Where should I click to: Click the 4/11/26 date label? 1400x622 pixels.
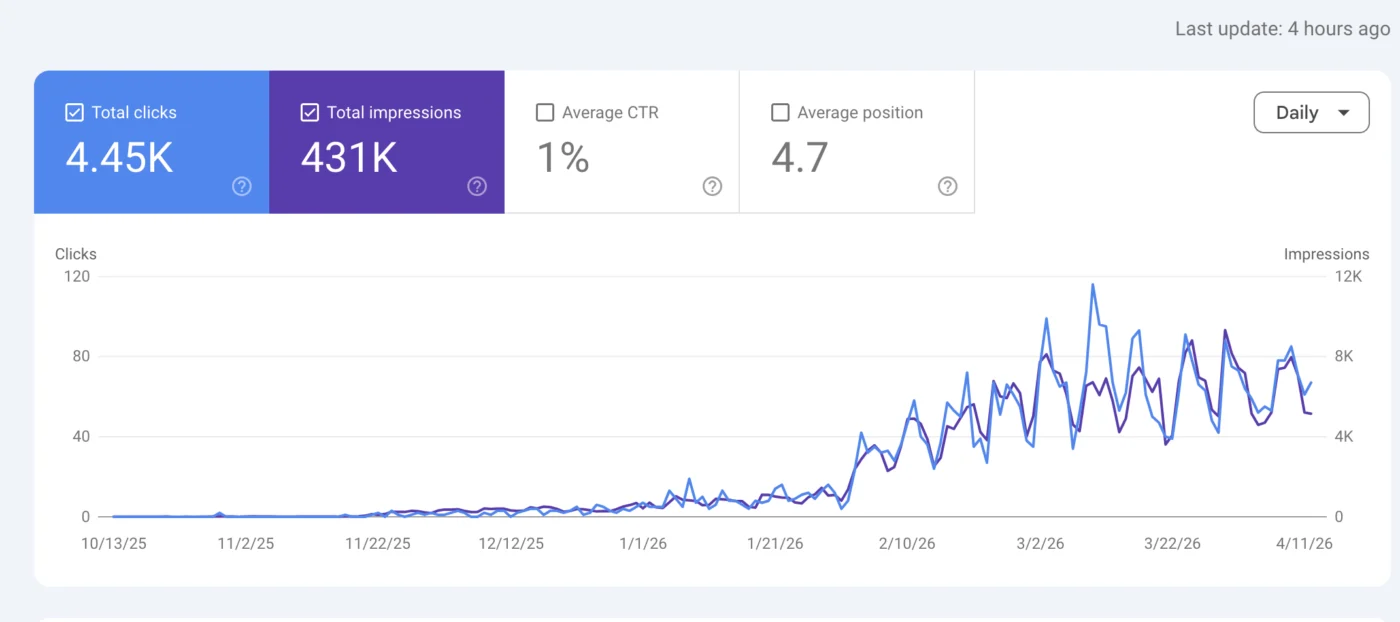(x=1304, y=544)
